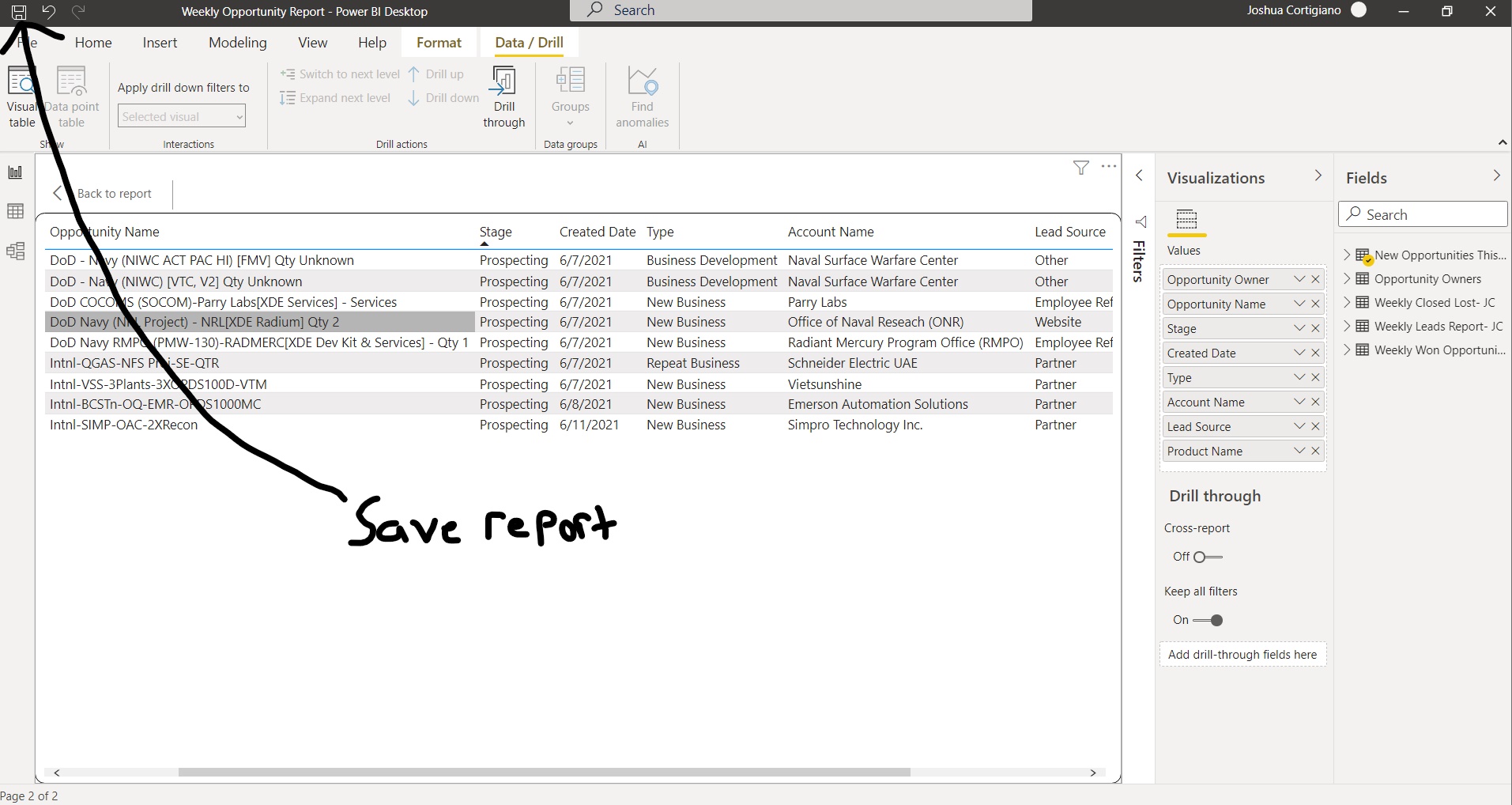Screen dimensions: 1512x805
Task: Click the horizontal scrollbar of table
Action: point(545,773)
